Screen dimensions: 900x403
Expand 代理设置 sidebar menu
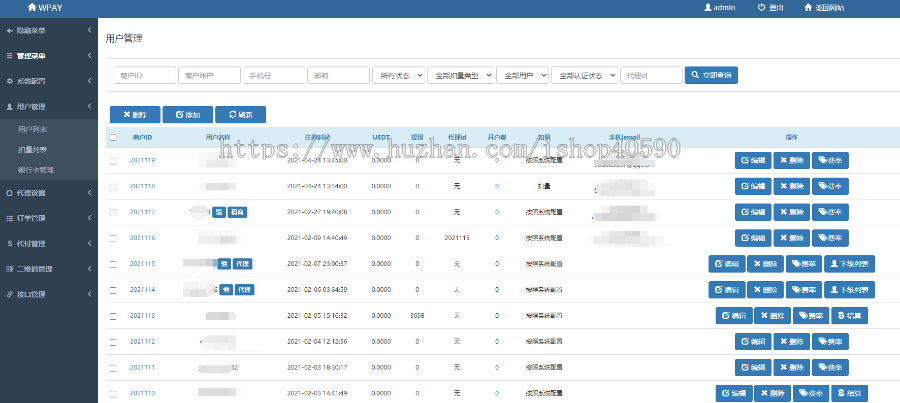(48, 193)
